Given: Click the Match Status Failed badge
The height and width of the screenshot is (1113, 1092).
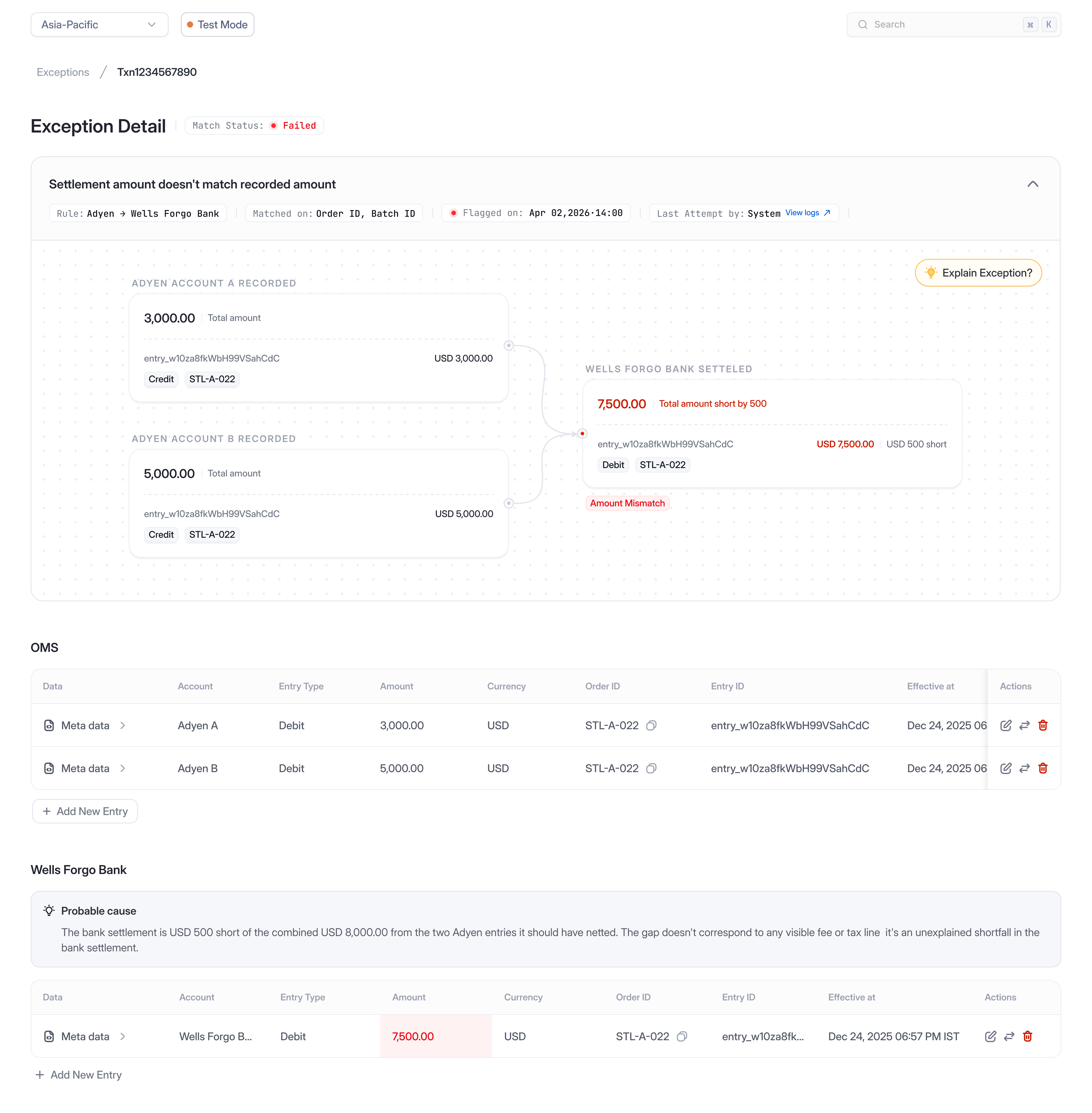Looking at the screenshot, I should tap(254, 126).
